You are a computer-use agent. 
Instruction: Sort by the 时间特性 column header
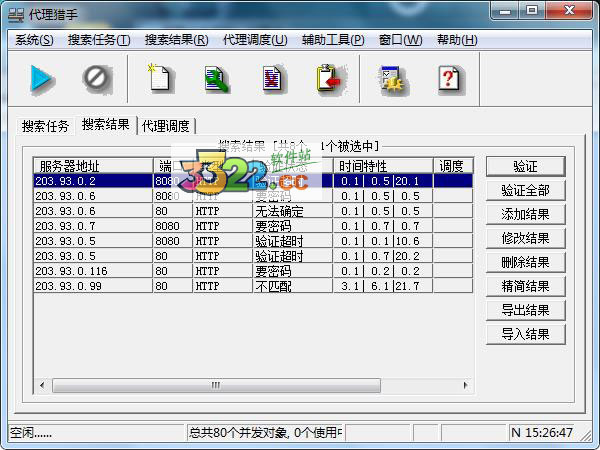(383, 166)
